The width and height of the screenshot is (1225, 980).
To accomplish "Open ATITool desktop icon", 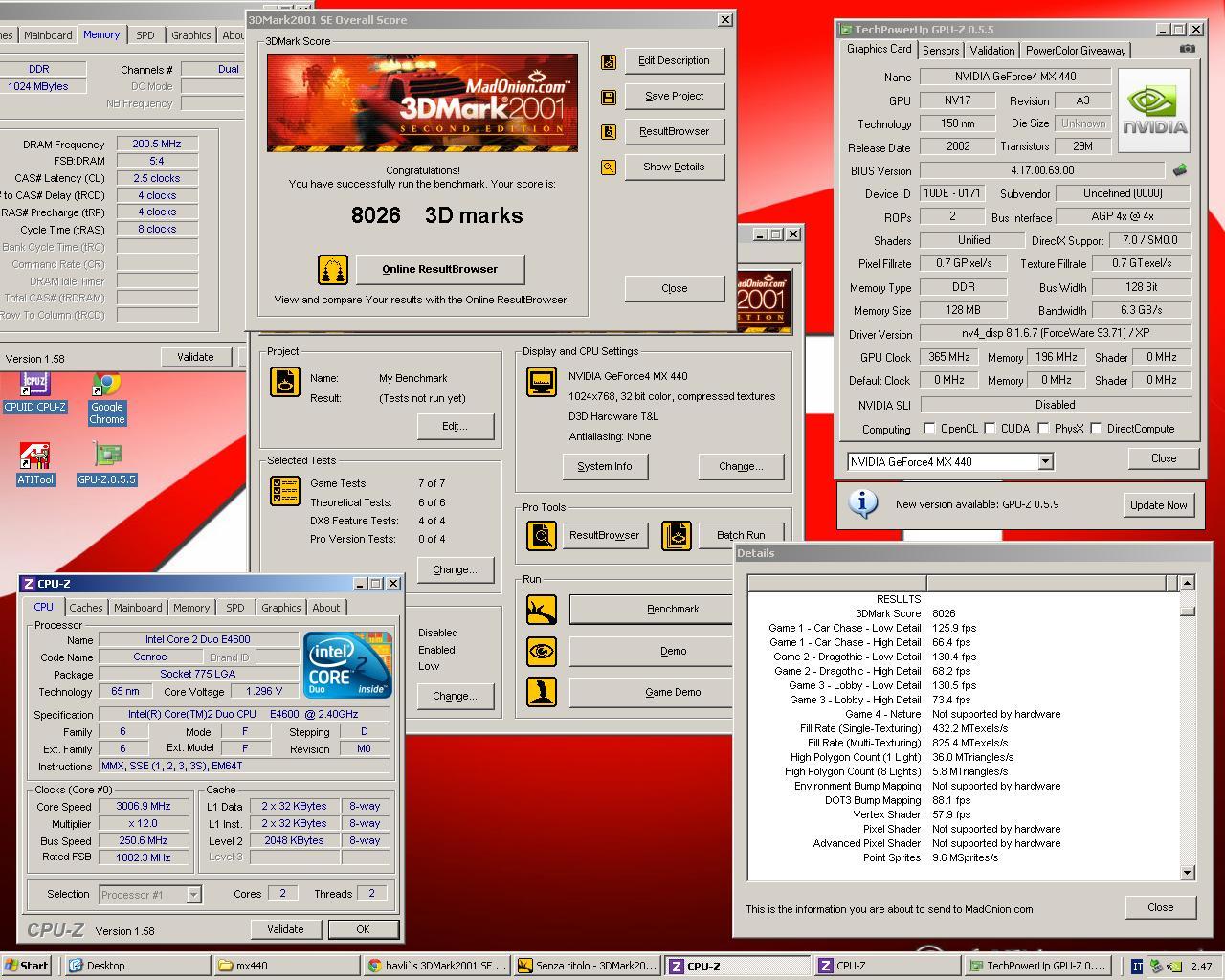I will pyautogui.click(x=34, y=464).
